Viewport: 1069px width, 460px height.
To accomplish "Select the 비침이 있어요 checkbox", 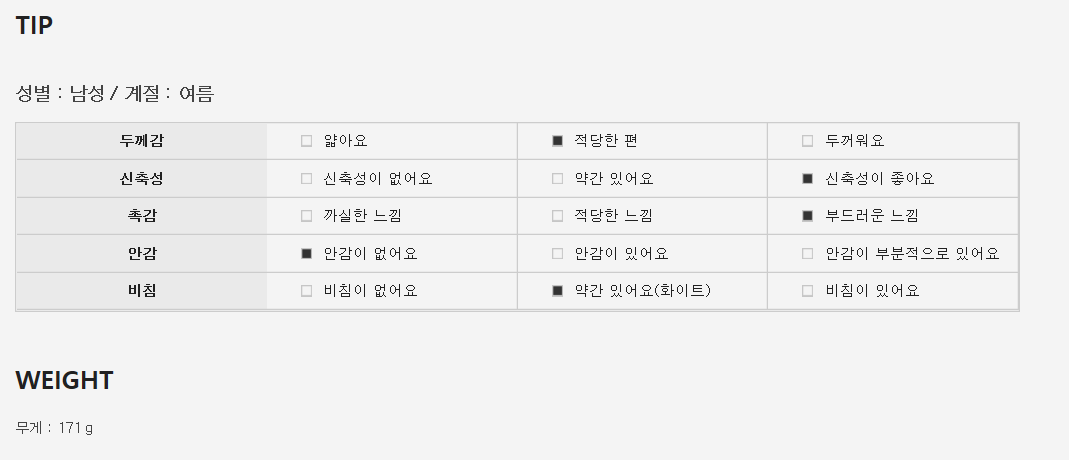I will click(808, 291).
